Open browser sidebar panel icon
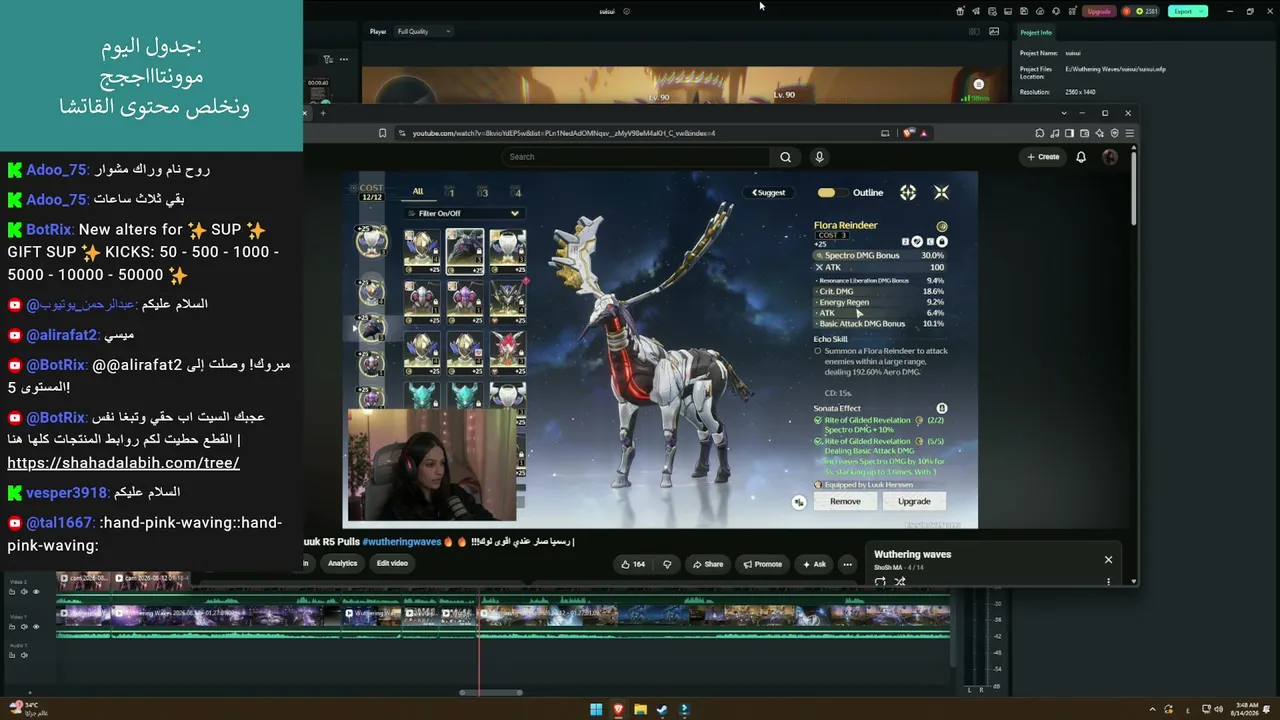The width and height of the screenshot is (1280, 720). point(1069,133)
